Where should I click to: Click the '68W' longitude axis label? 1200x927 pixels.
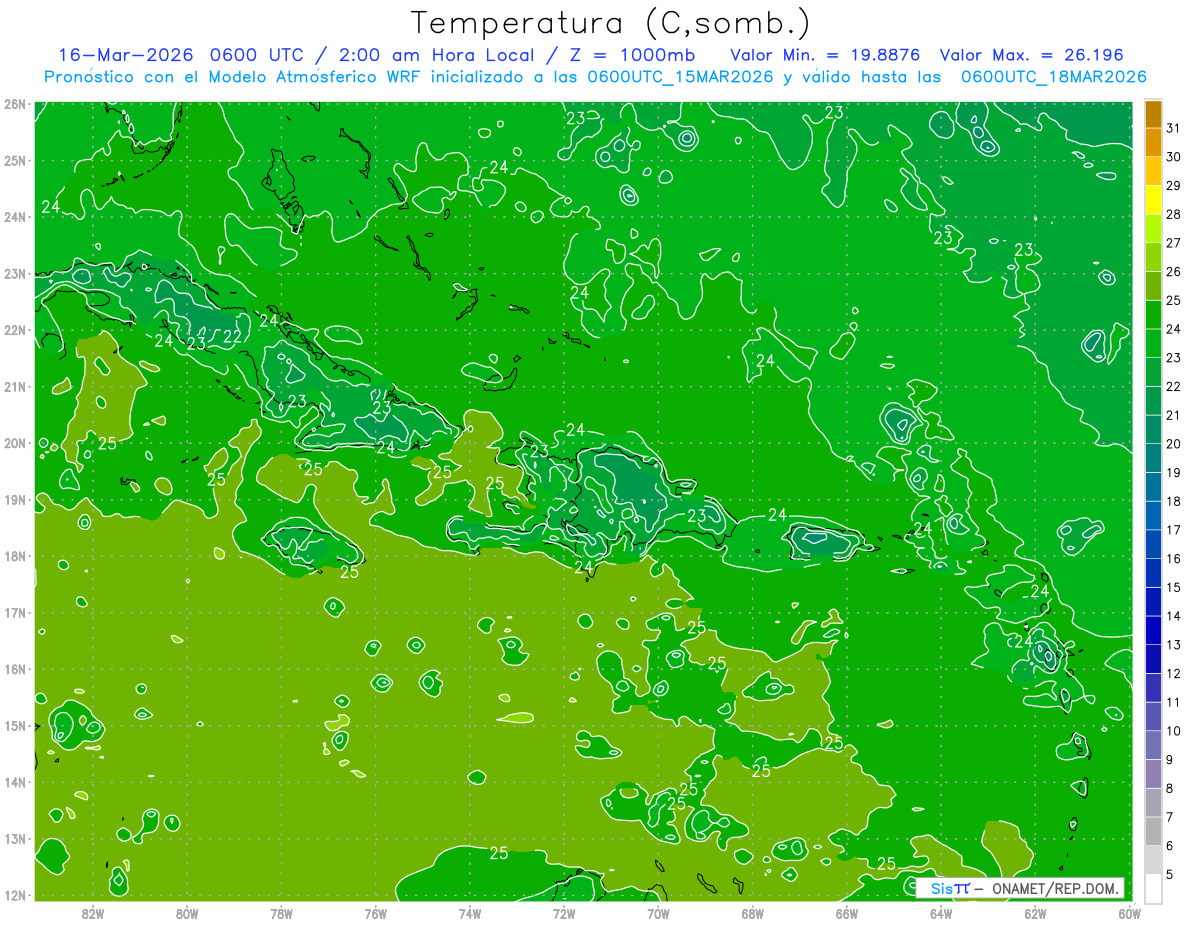pos(752,913)
